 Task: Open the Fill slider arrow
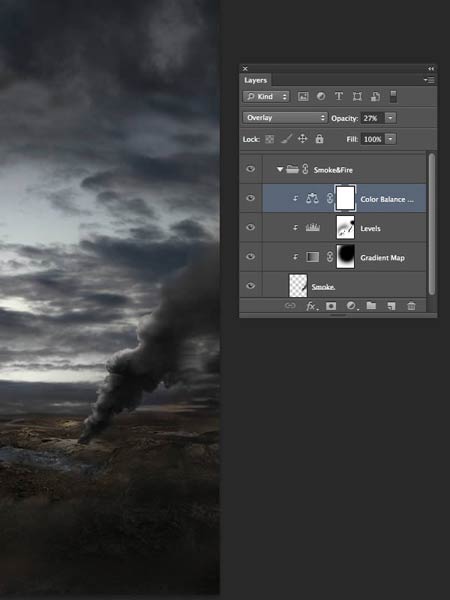390,139
